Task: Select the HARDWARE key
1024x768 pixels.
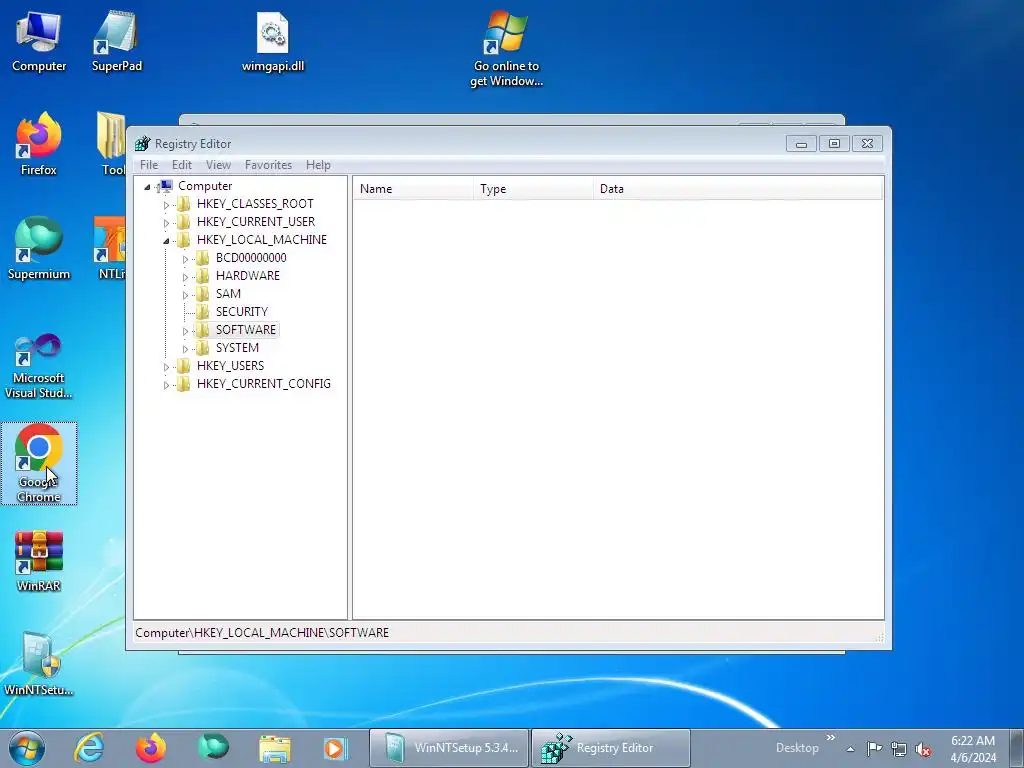Action: tap(248, 276)
